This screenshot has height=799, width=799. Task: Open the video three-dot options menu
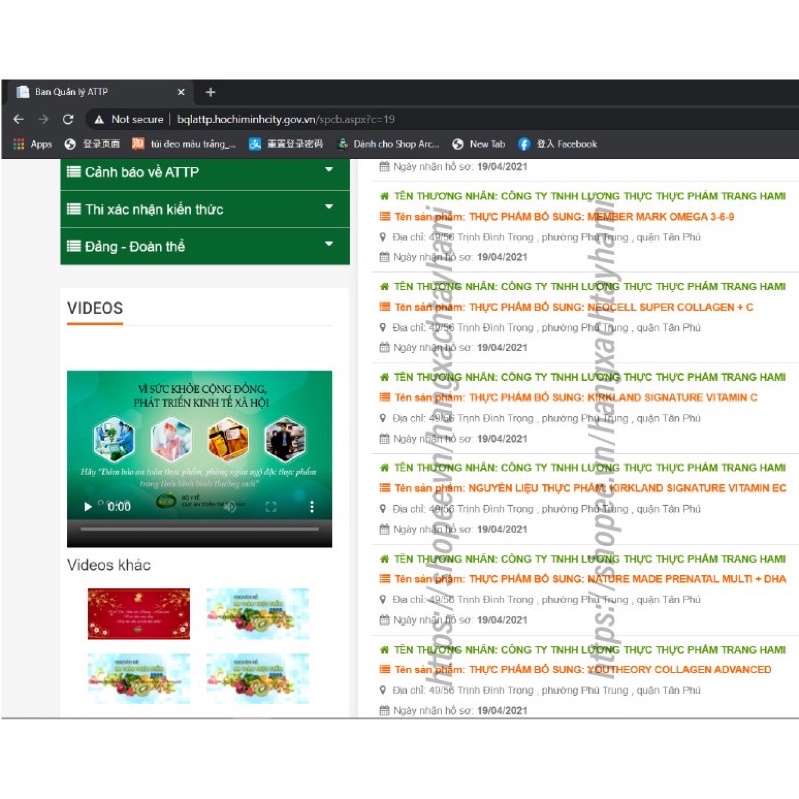[x=312, y=507]
